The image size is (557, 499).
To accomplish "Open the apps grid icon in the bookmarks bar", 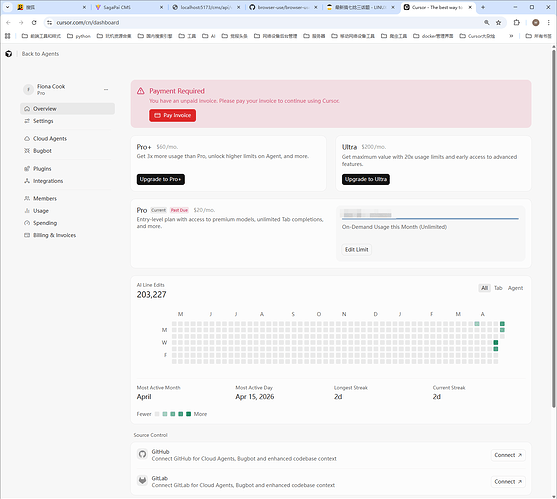I will click(8, 36).
